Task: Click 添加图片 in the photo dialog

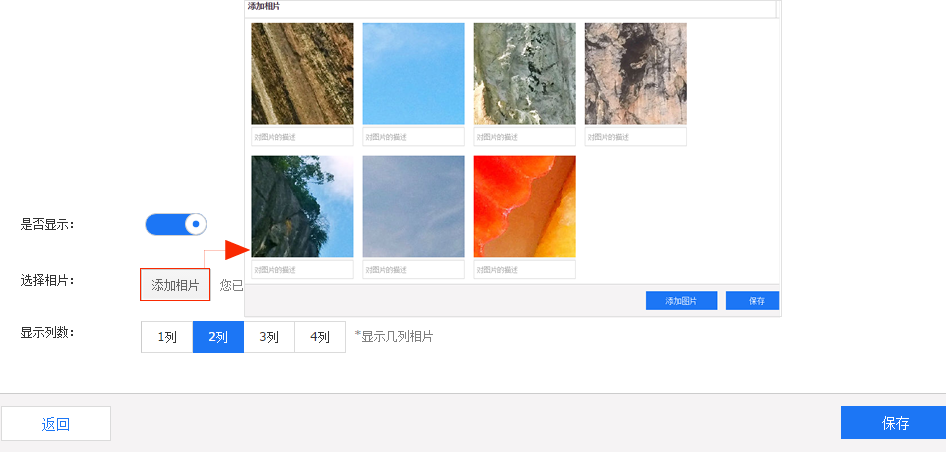Action: [681, 301]
